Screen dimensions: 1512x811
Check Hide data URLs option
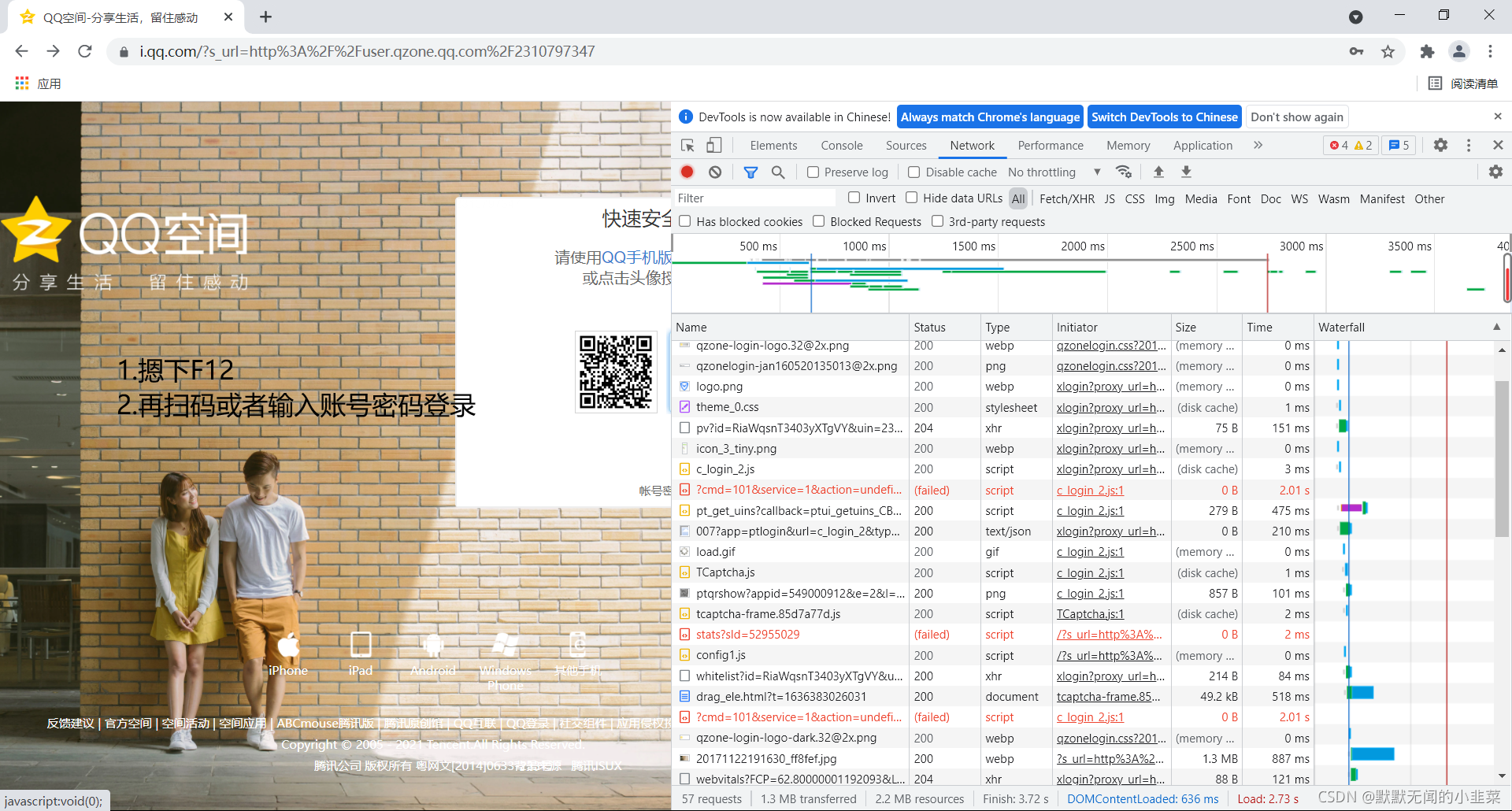coord(912,198)
